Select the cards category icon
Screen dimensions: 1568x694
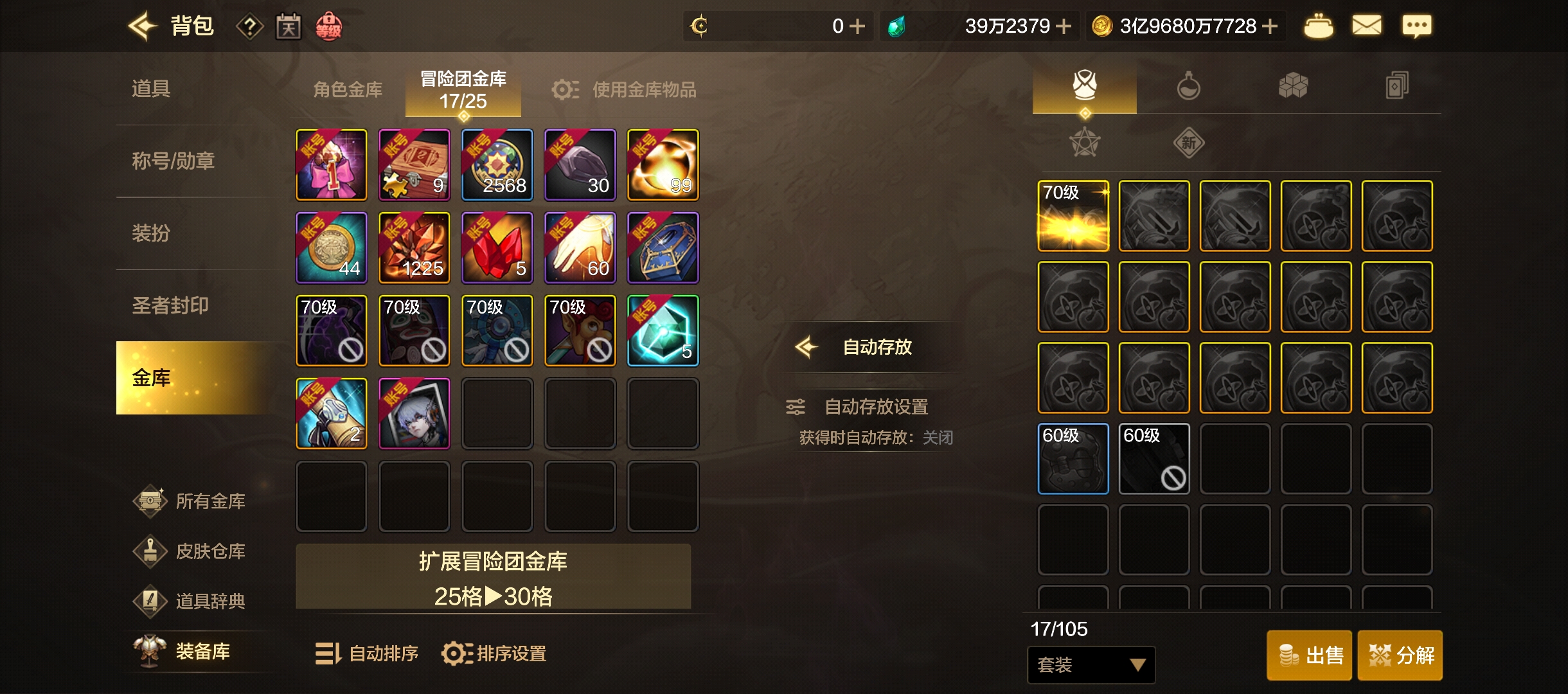[1397, 85]
